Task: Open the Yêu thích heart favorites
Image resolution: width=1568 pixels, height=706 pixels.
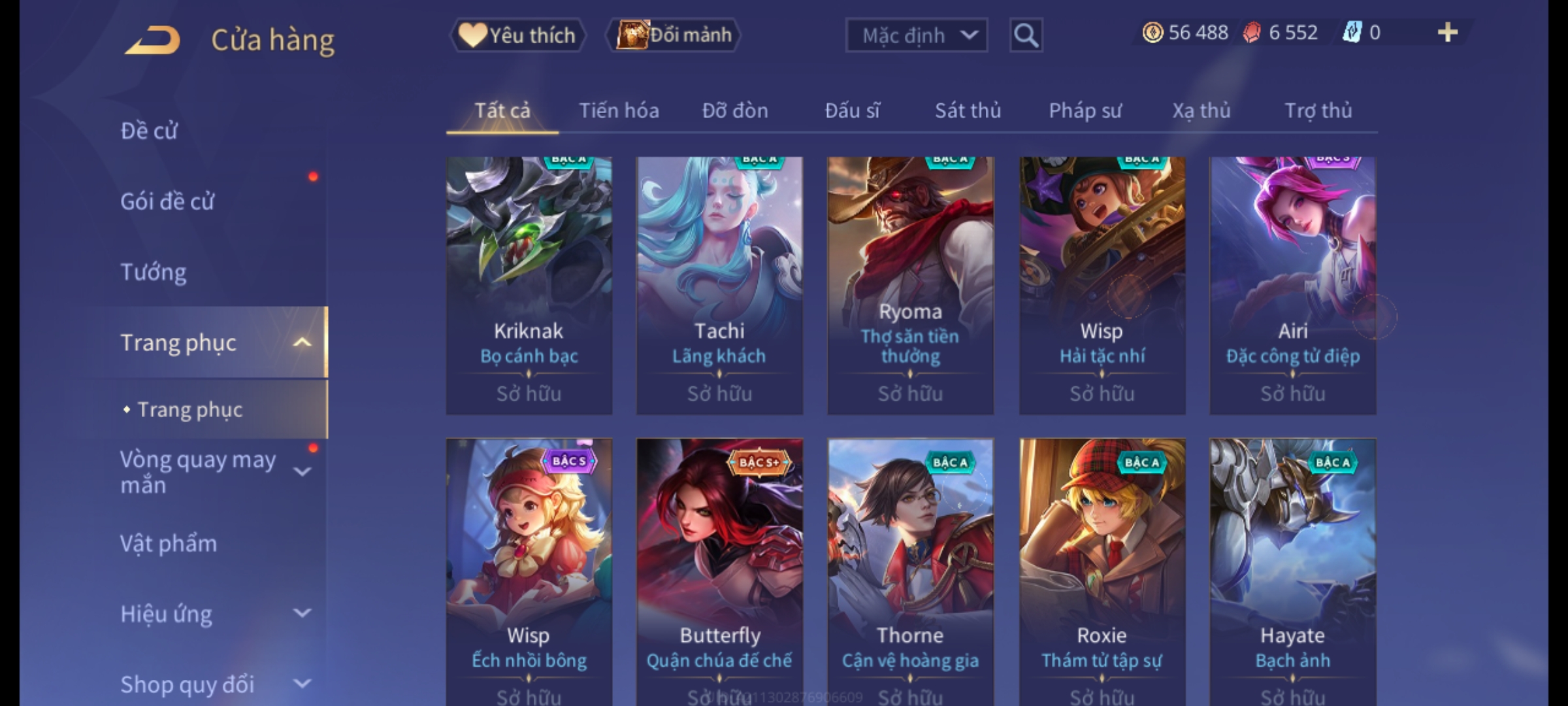Action: (x=472, y=35)
